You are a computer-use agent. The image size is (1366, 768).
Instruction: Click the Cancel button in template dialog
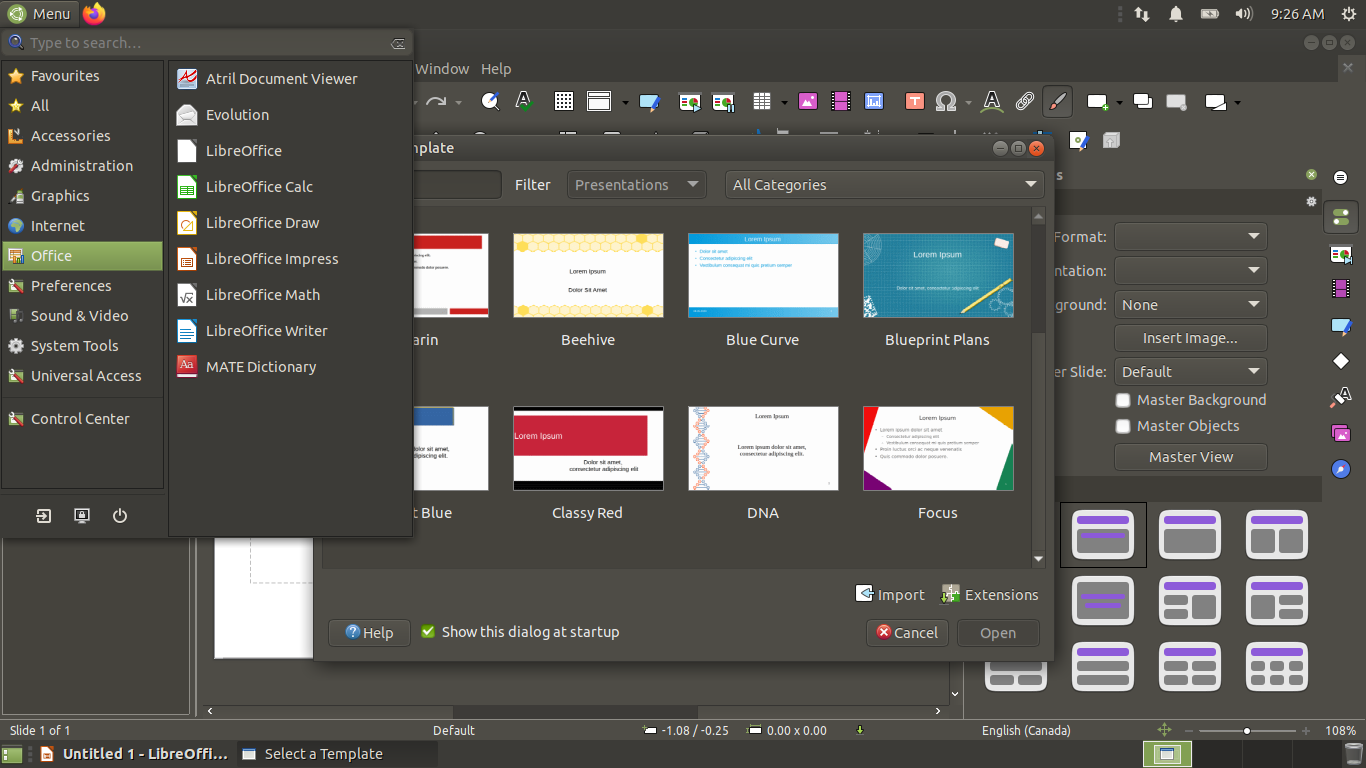click(907, 633)
